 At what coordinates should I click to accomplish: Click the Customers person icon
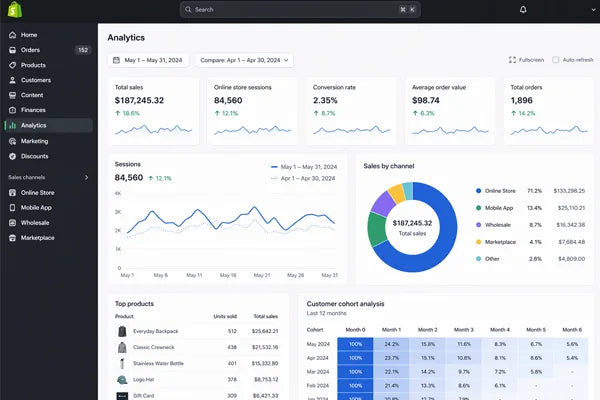point(13,80)
